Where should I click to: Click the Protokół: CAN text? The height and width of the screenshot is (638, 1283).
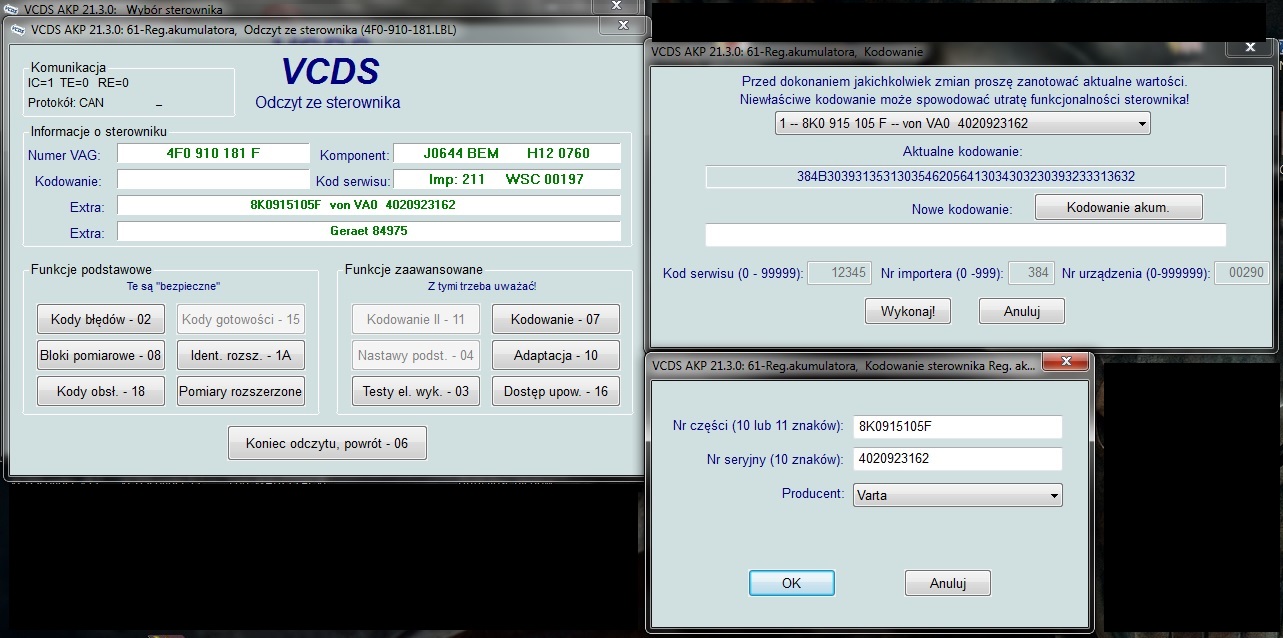coord(66,102)
